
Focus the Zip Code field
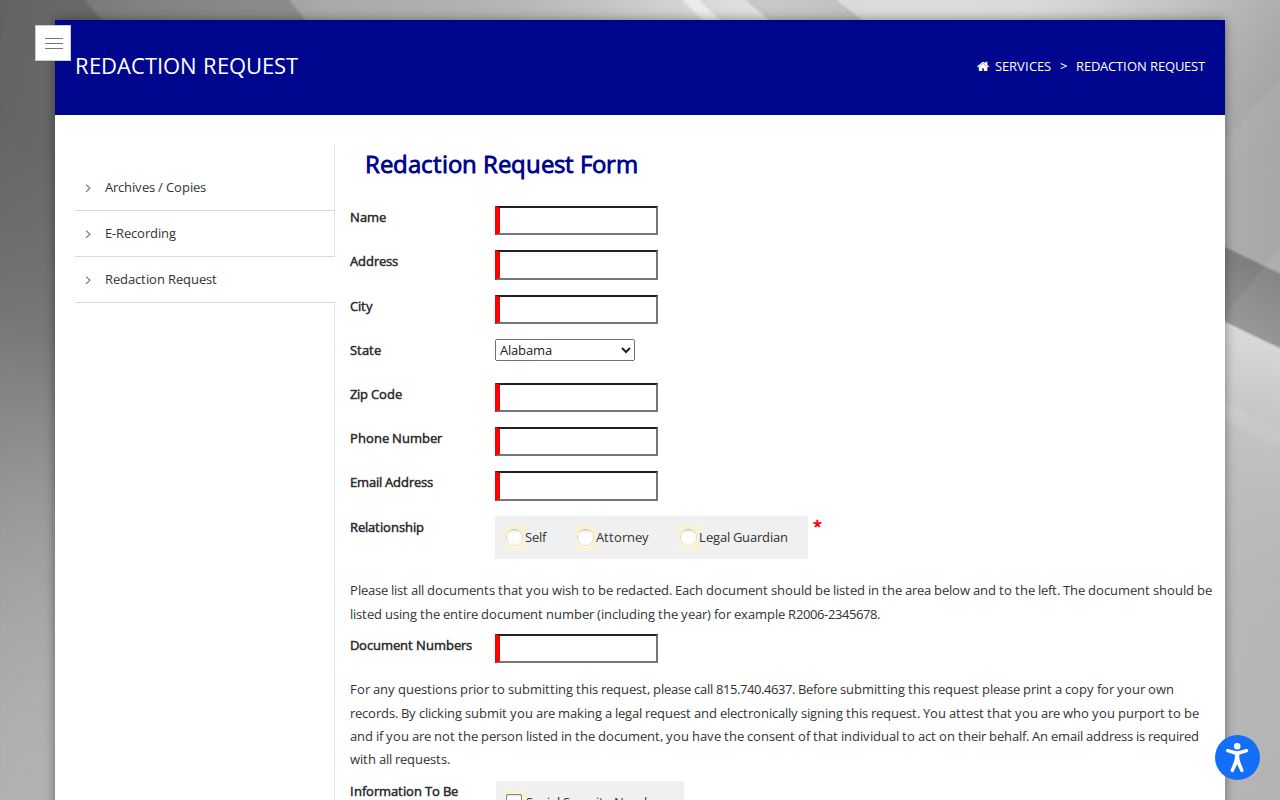577,398
